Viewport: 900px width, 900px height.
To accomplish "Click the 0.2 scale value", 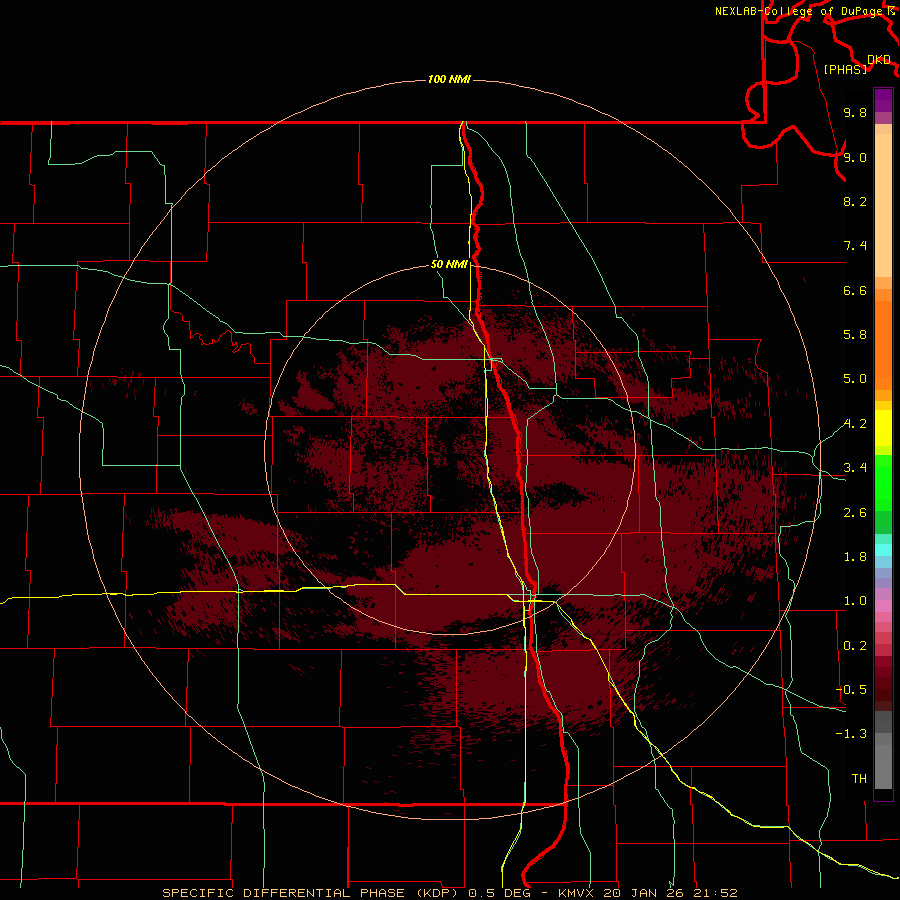I will [855, 646].
